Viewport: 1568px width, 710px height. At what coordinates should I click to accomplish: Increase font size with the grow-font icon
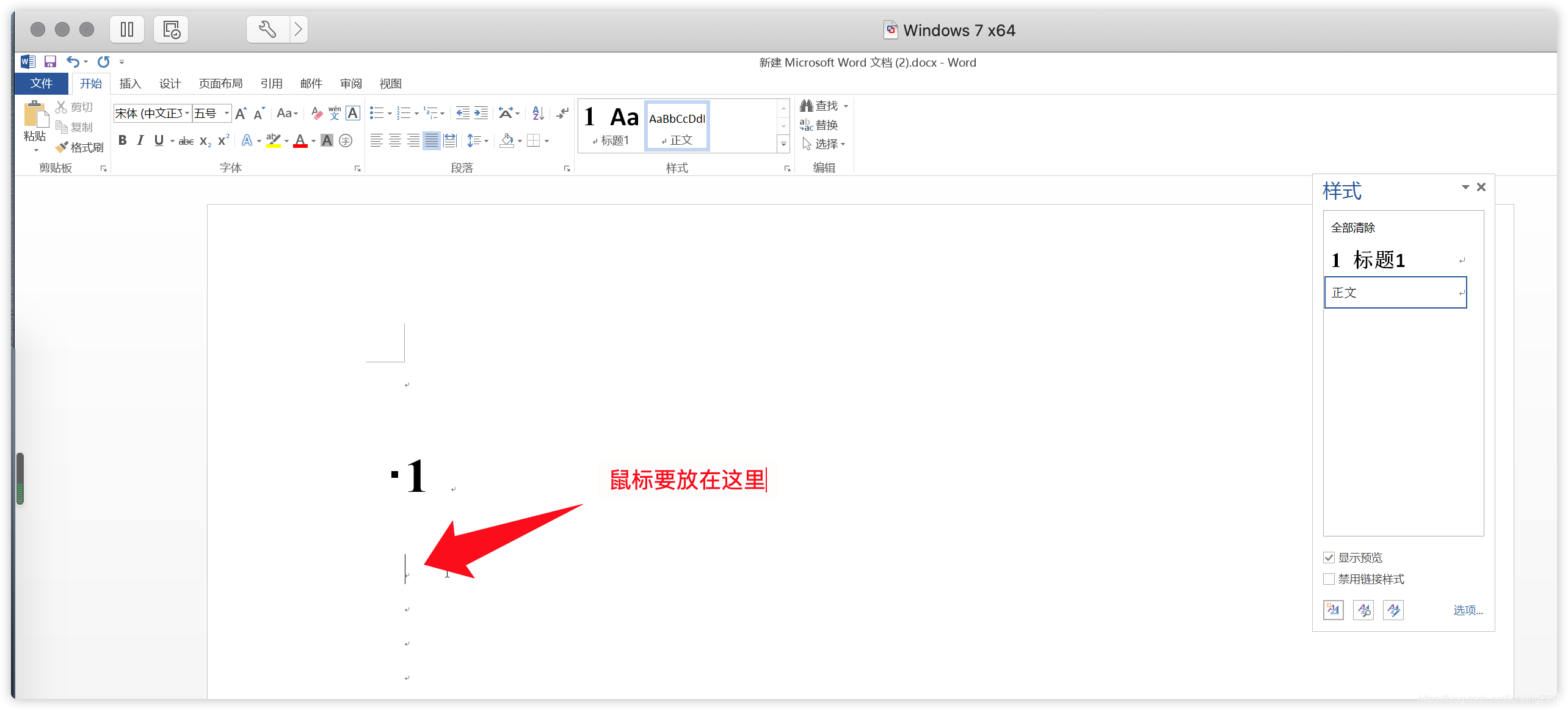click(x=241, y=114)
